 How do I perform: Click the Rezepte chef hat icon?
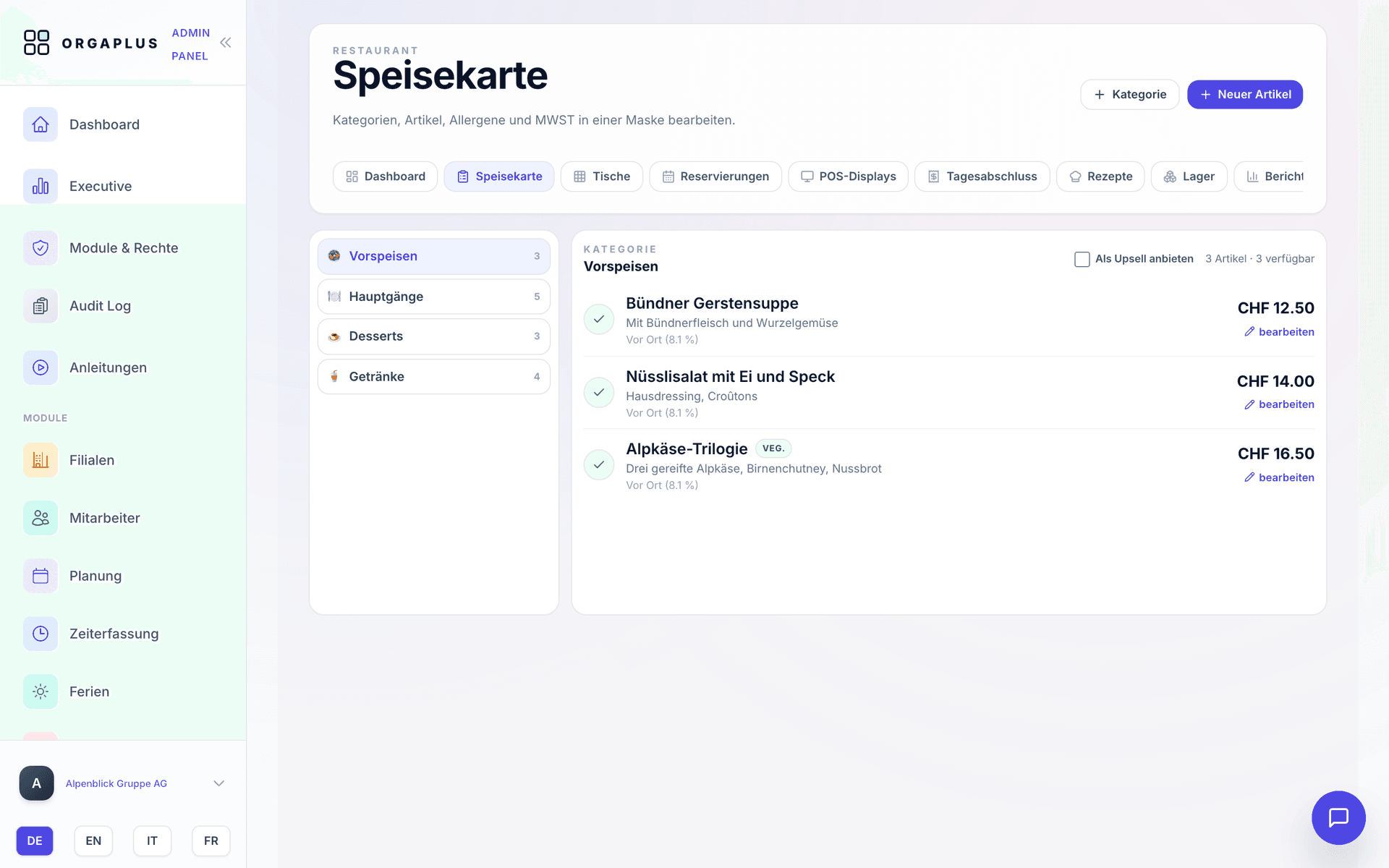[x=1076, y=176]
